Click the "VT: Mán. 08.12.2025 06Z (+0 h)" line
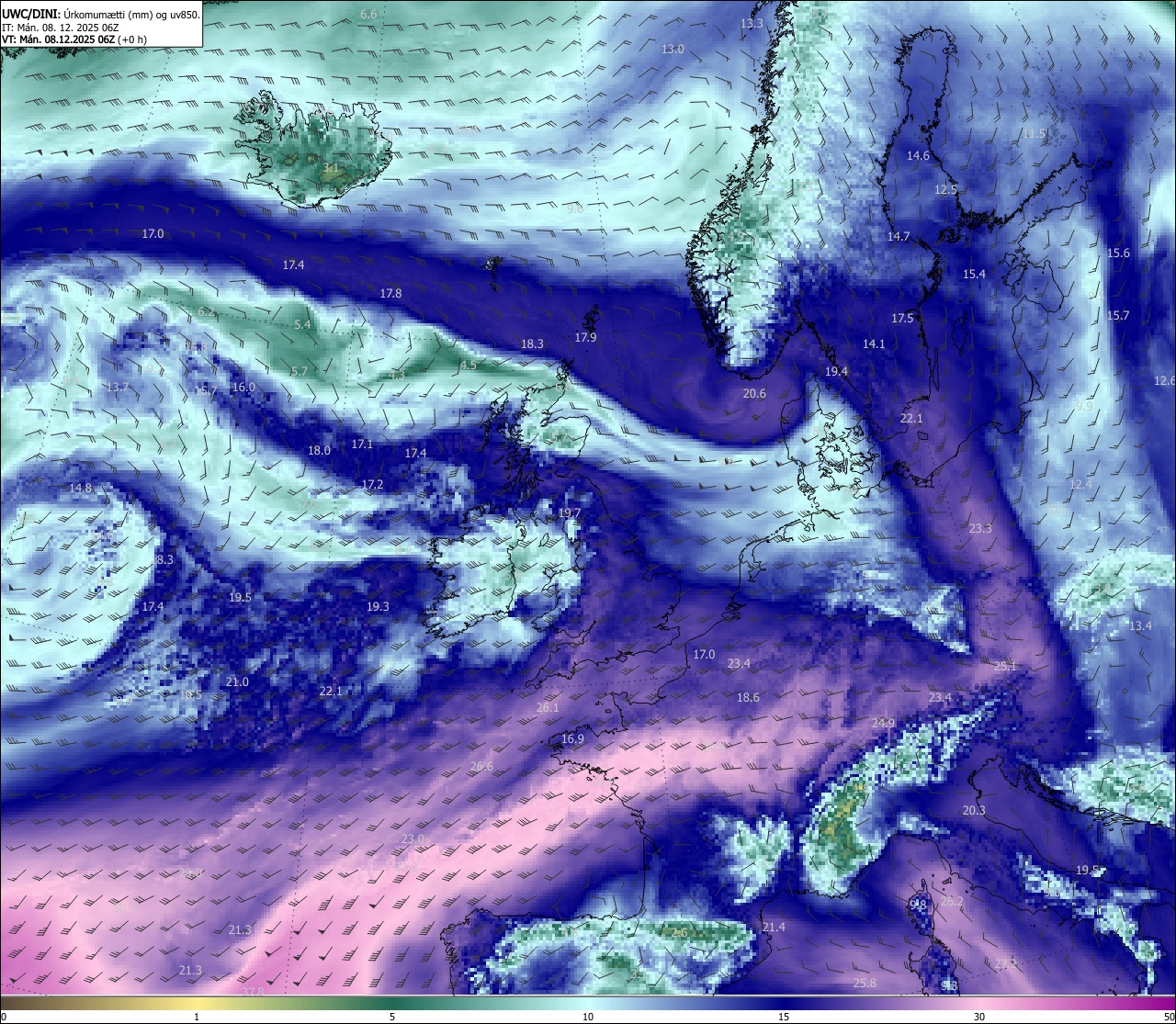1176x1024 pixels. (74, 39)
